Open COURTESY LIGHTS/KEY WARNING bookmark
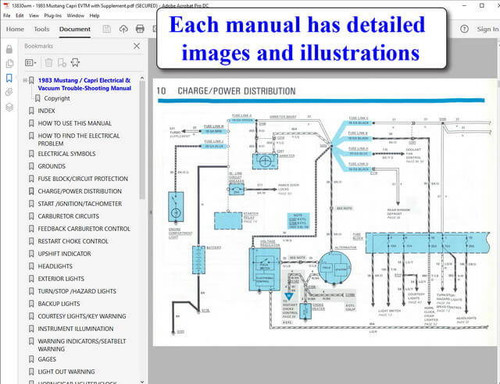 coord(82,316)
